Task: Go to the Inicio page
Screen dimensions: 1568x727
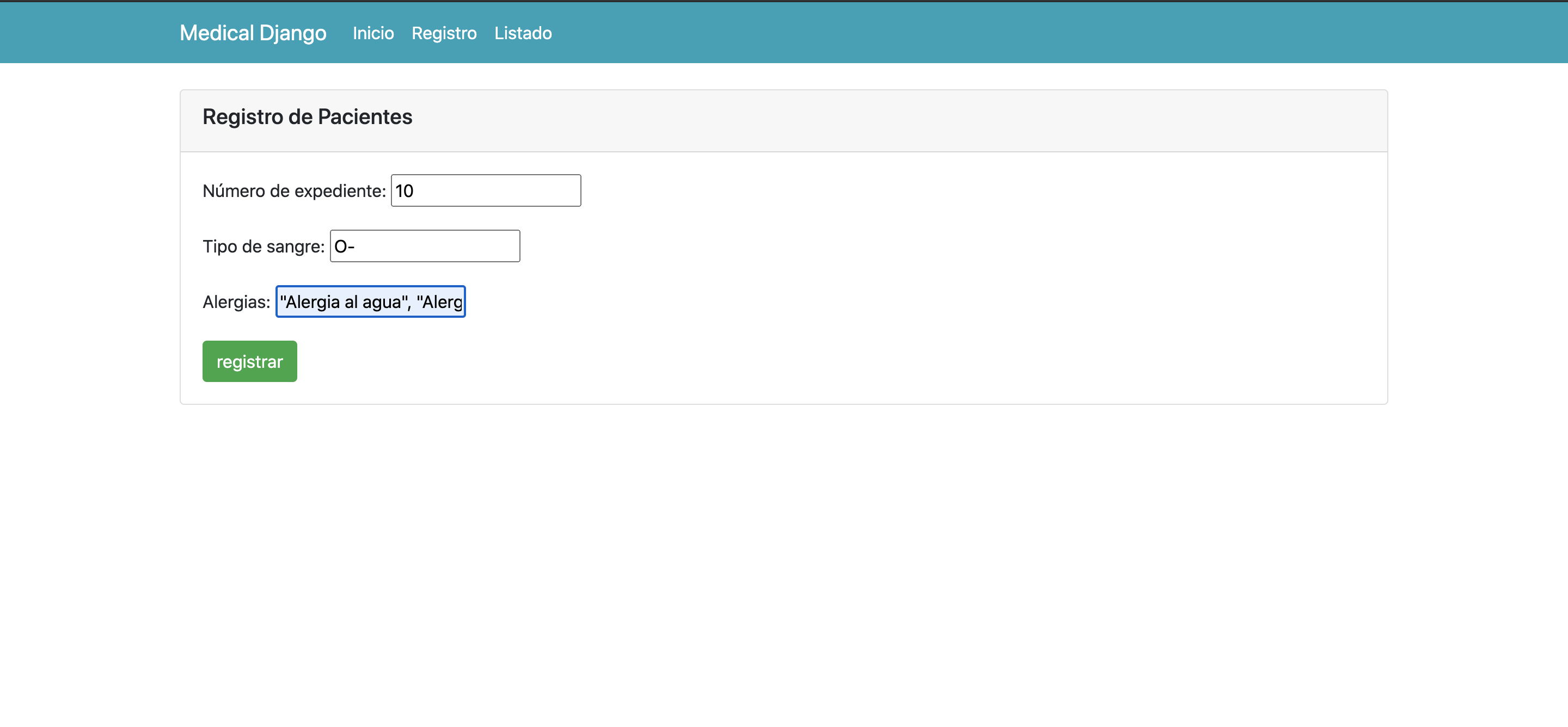Action: point(373,33)
